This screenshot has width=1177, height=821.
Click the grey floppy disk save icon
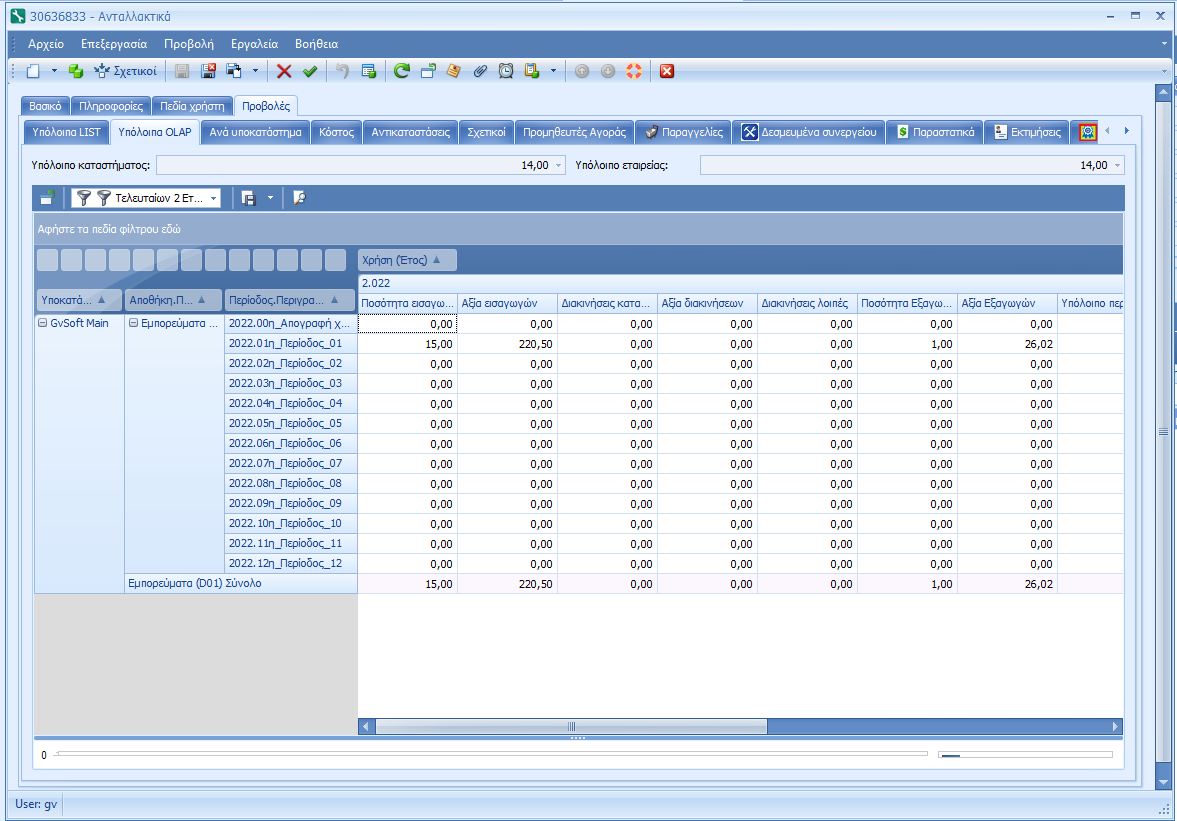[182, 71]
